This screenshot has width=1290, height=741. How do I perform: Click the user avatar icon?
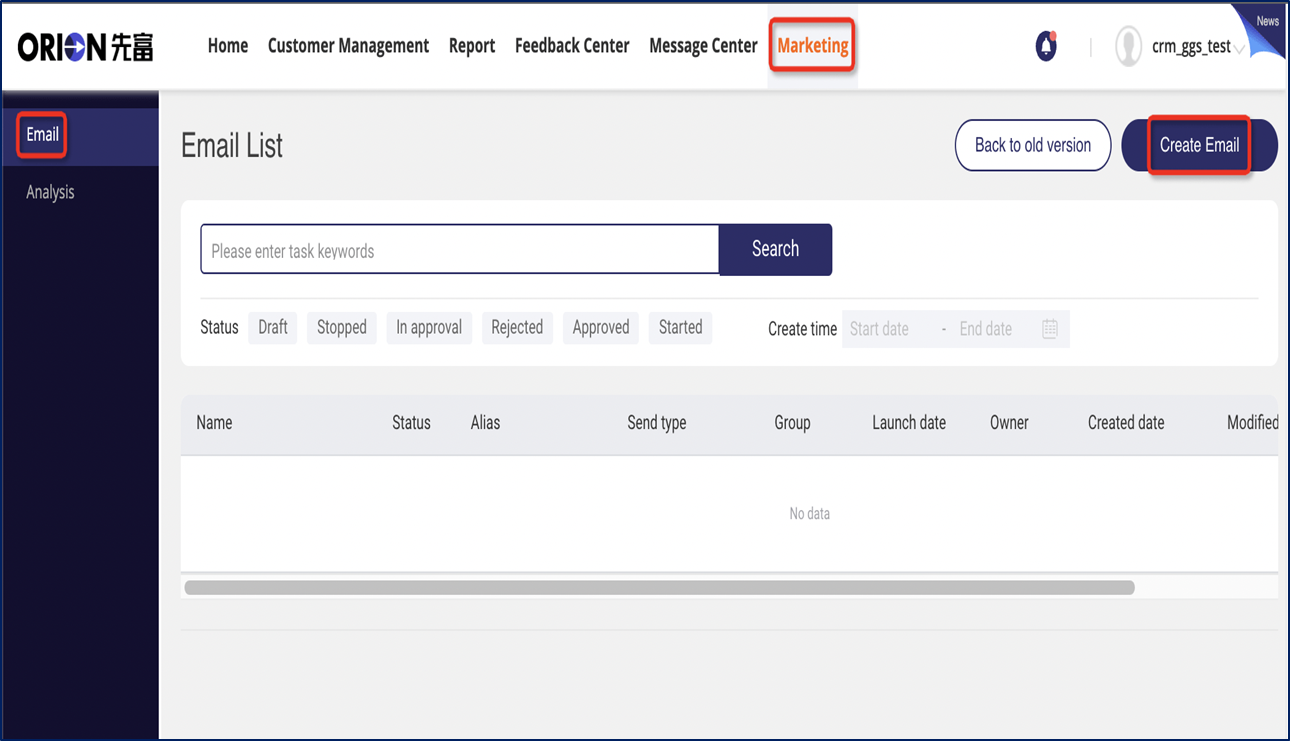click(x=1128, y=46)
